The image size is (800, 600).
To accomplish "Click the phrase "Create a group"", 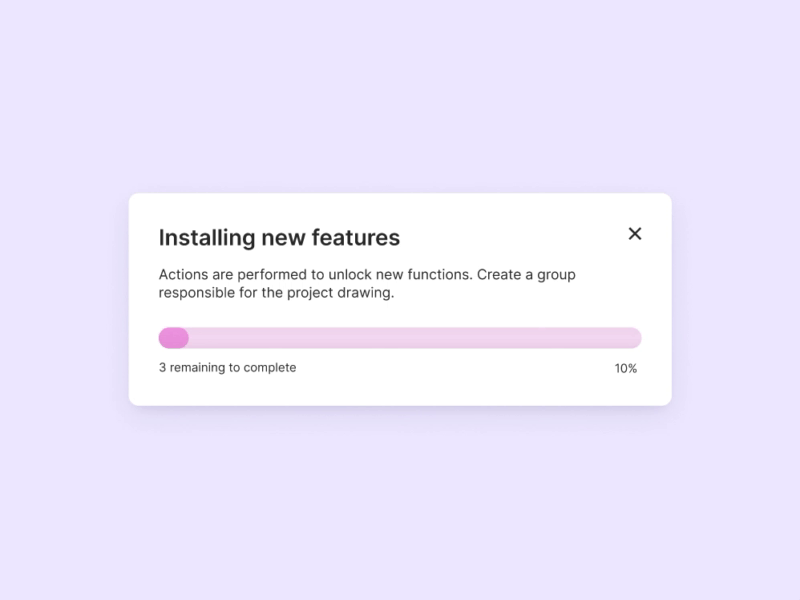I will click(526, 275).
